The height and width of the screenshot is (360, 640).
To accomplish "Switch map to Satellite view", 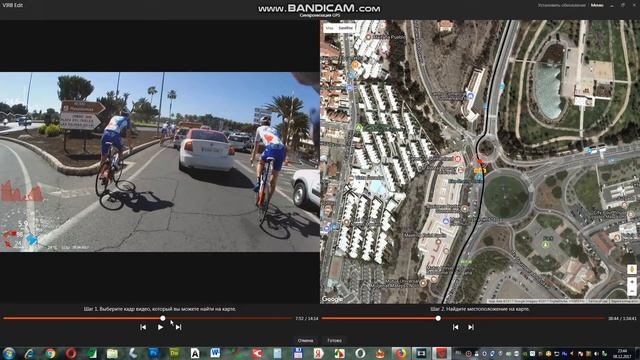I will pos(346,28).
